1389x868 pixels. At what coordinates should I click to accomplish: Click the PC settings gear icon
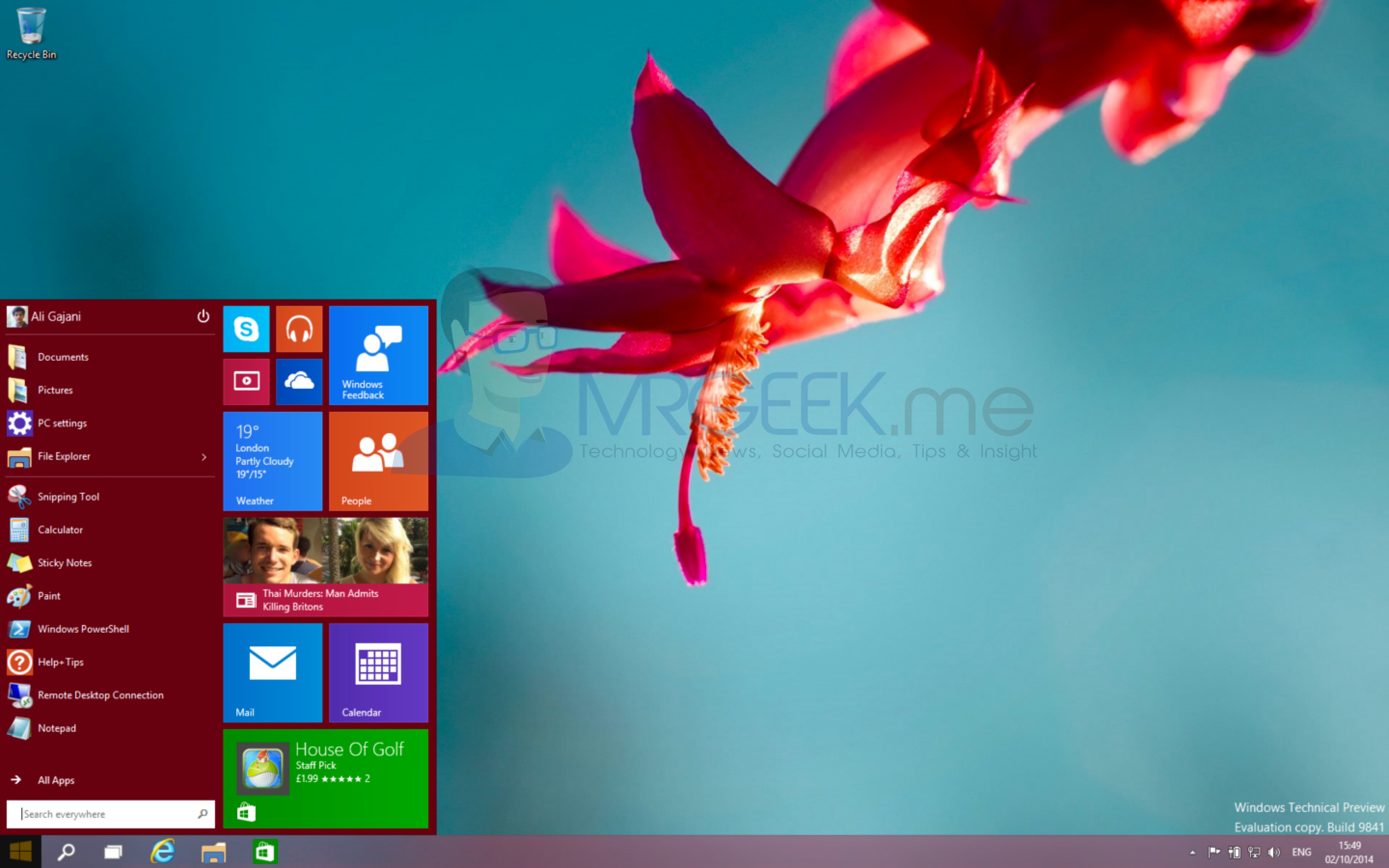pyautogui.click(x=19, y=424)
